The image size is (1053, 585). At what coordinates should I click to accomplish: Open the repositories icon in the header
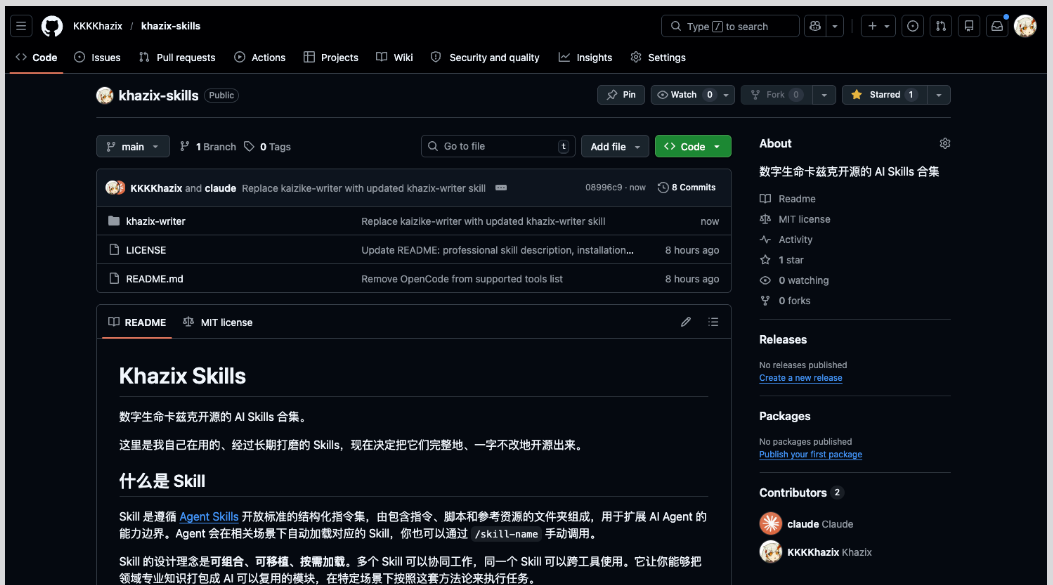968,26
